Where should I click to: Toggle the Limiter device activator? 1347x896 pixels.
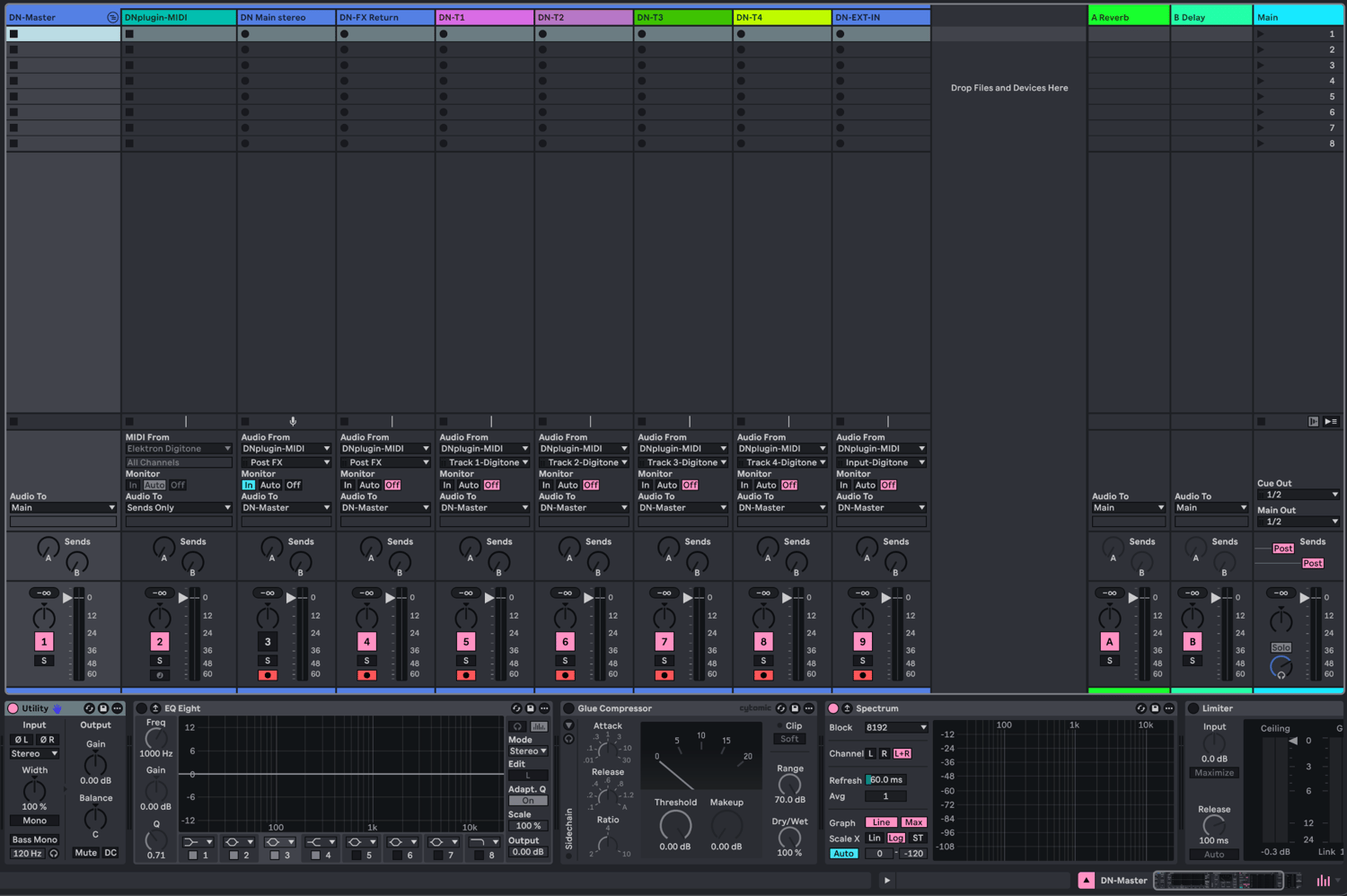click(1193, 708)
